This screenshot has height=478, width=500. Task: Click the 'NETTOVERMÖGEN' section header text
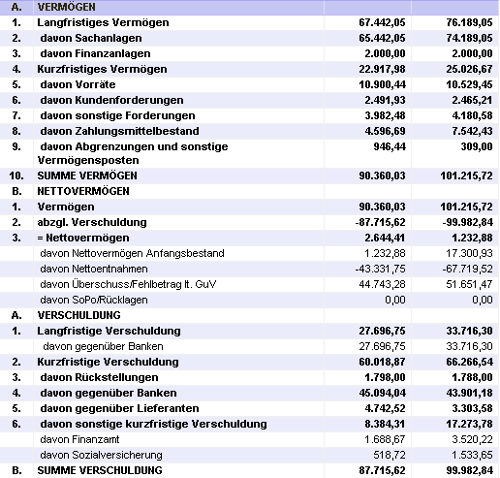(x=83, y=191)
